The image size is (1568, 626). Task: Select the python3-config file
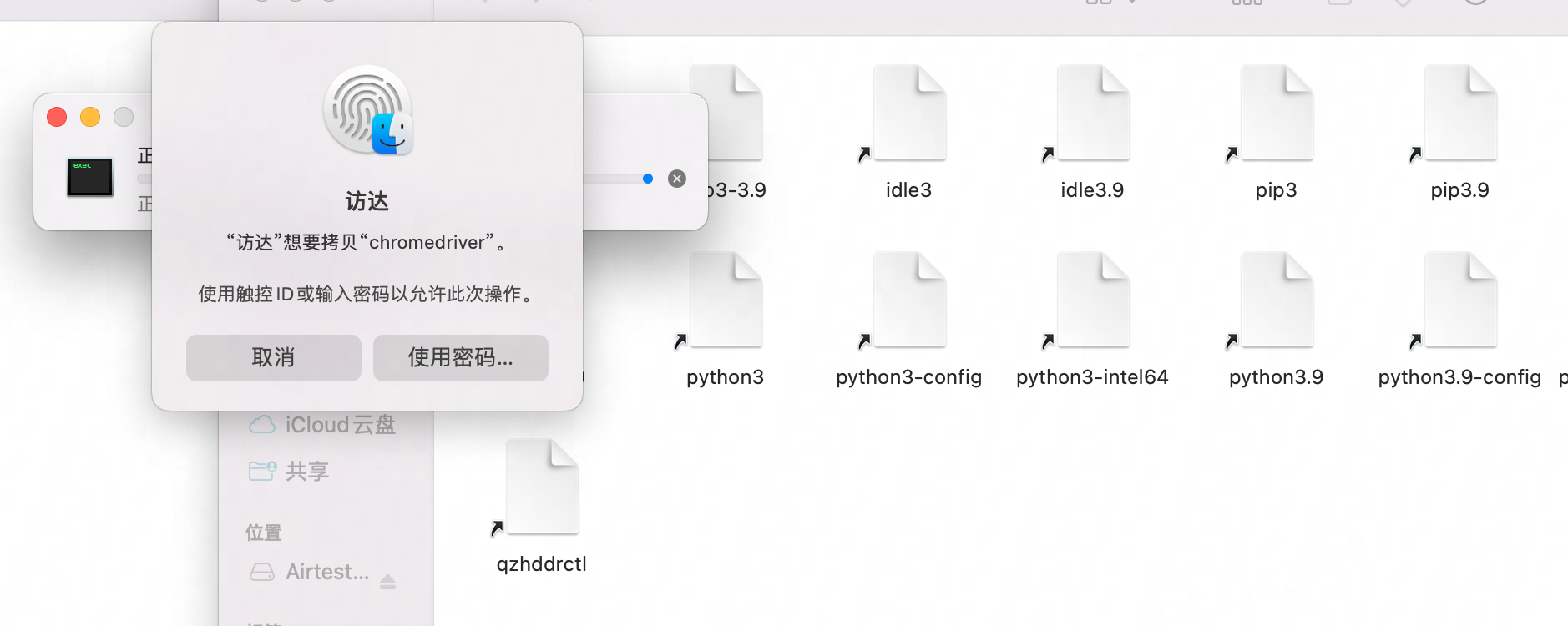[908, 301]
